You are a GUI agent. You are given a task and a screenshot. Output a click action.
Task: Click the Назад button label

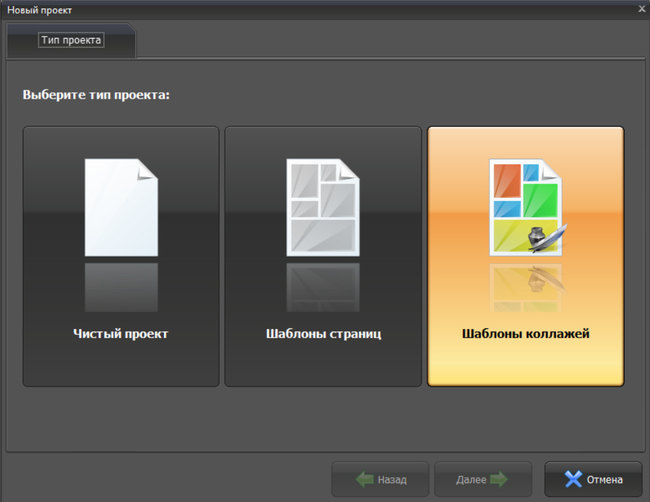392,480
